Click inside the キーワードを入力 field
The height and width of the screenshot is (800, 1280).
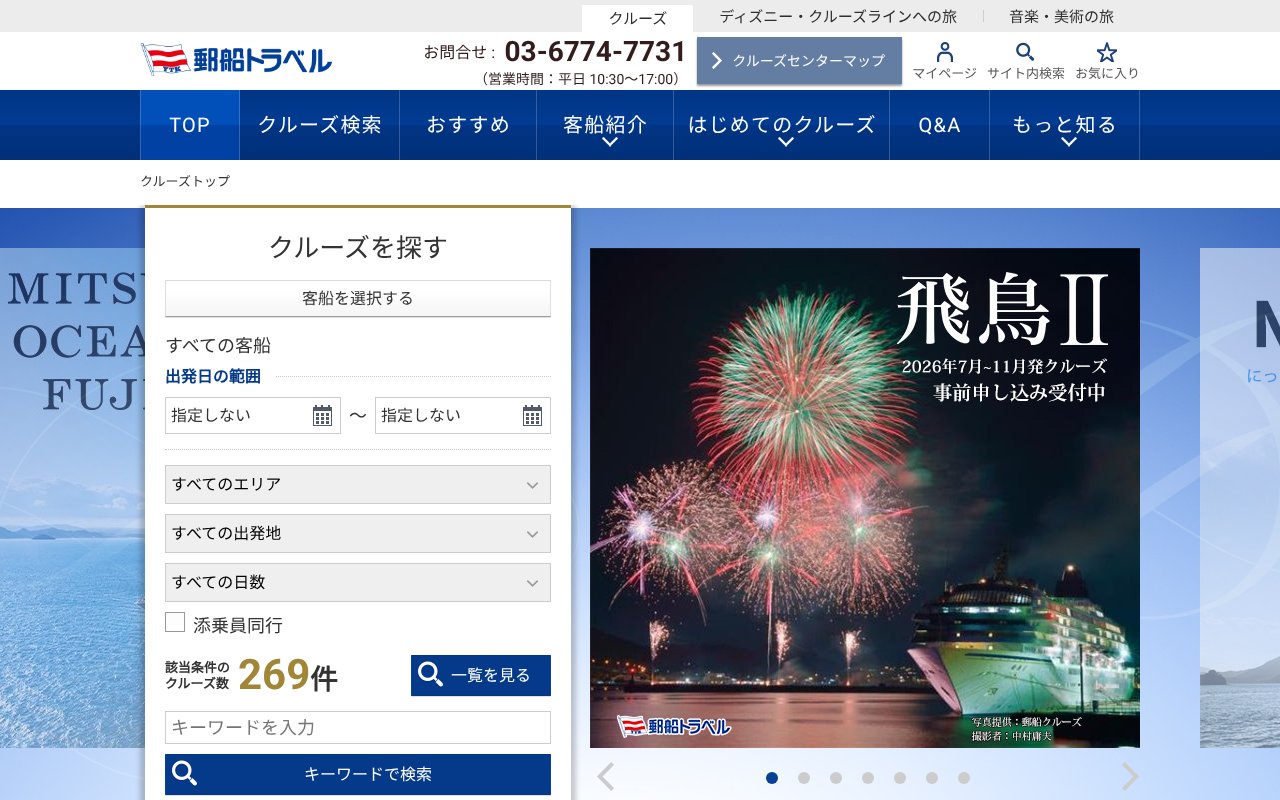[x=357, y=728]
